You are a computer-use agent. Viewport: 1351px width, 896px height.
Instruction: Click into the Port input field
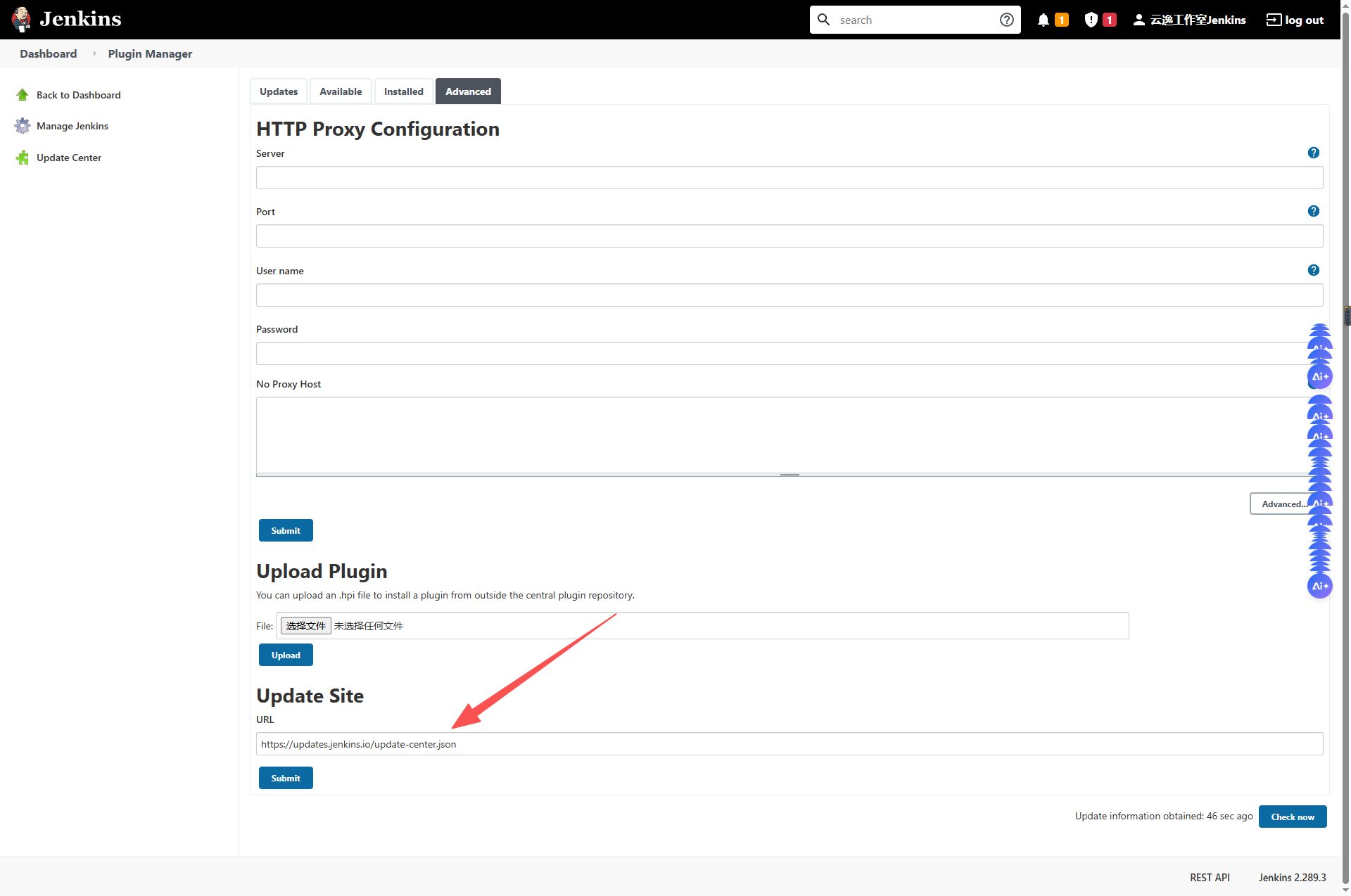point(789,236)
